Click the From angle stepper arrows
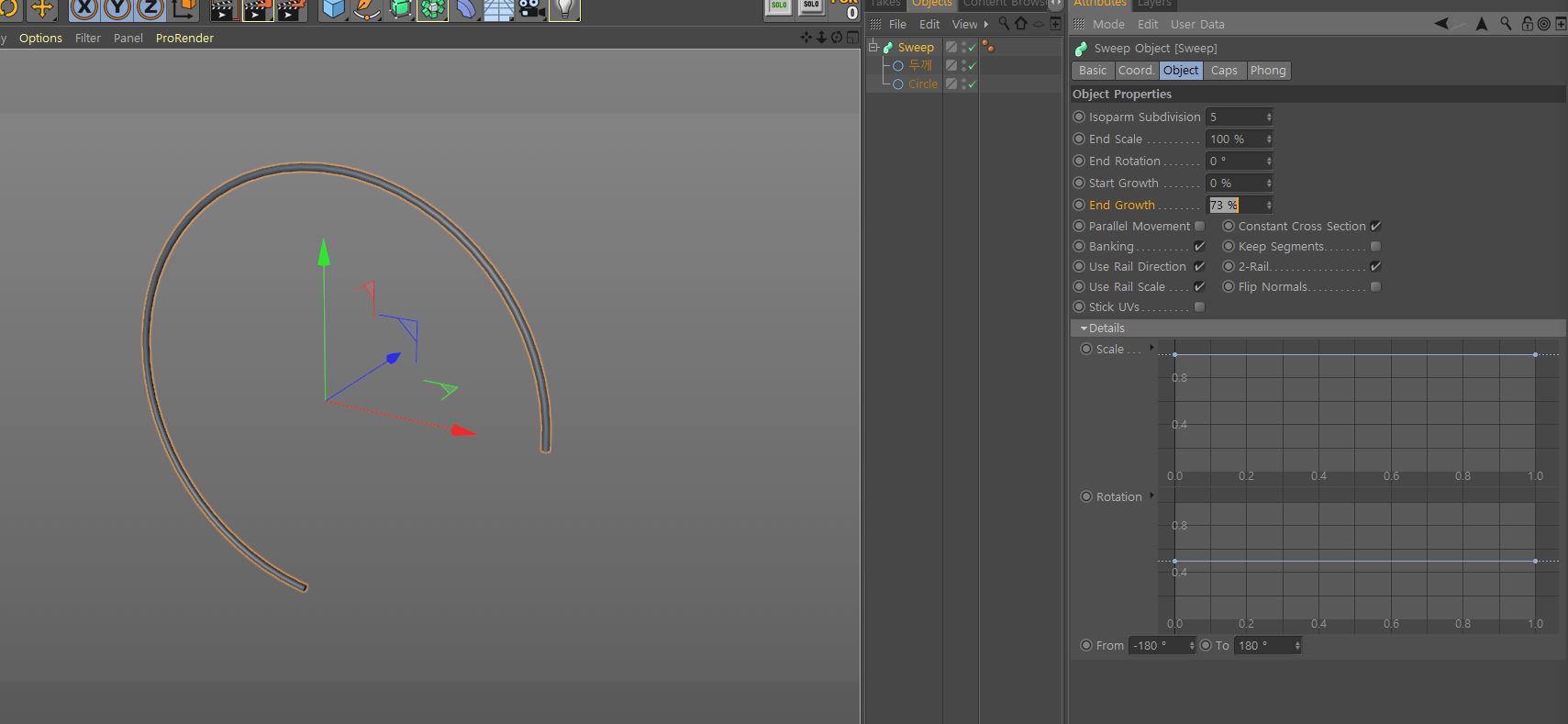This screenshot has width=1568, height=724. coord(1192,645)
